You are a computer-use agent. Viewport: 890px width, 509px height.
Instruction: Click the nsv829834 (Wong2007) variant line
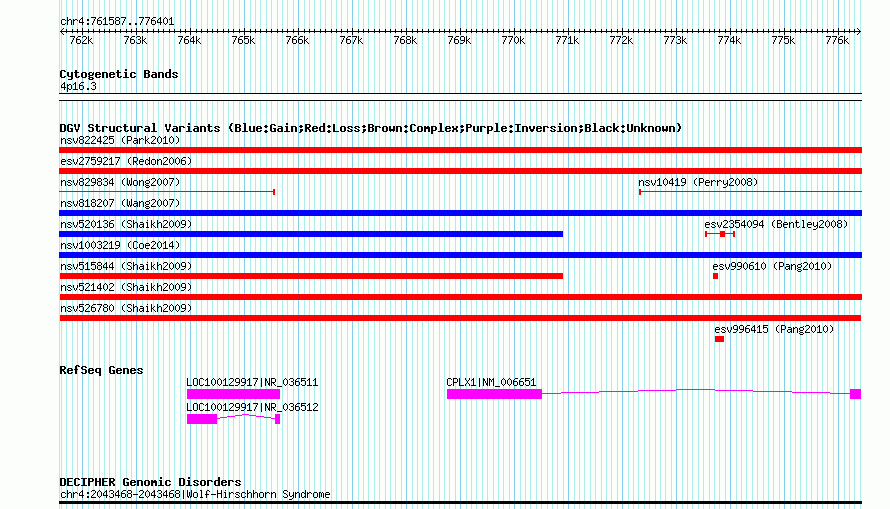coord(167,192)
